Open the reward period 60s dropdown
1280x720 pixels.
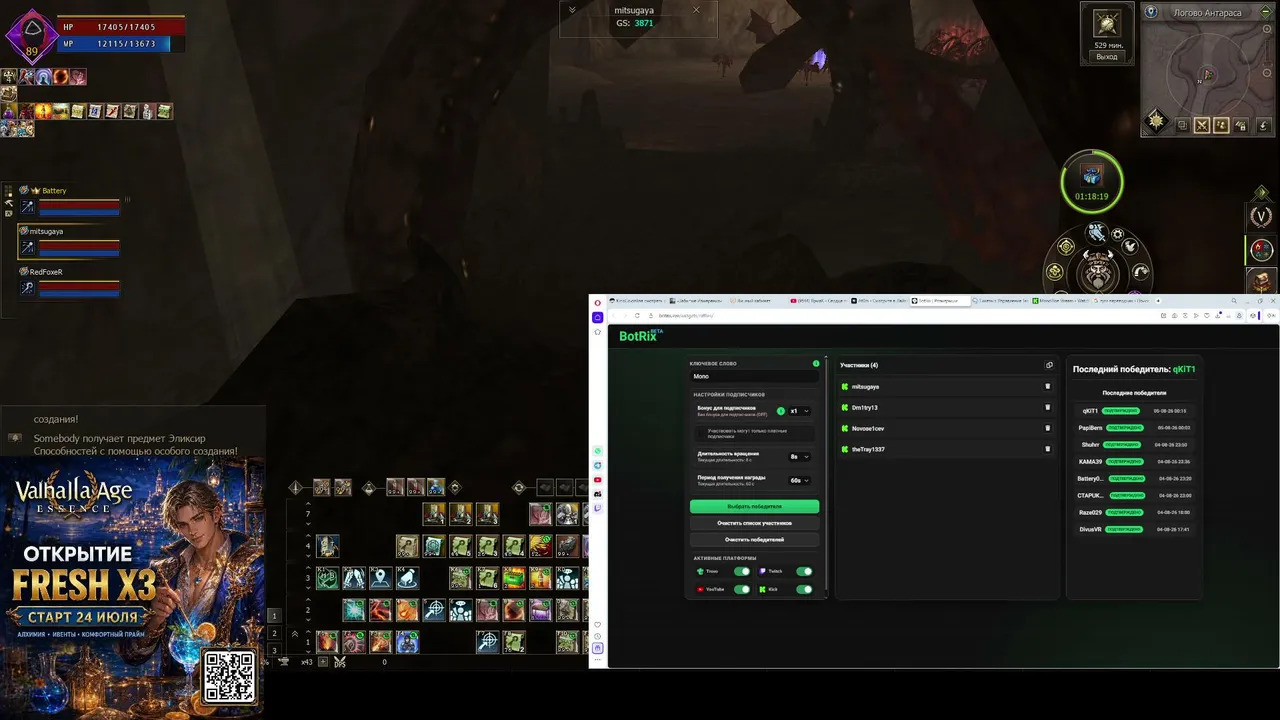pyautogui.click(x=799, y=480)
